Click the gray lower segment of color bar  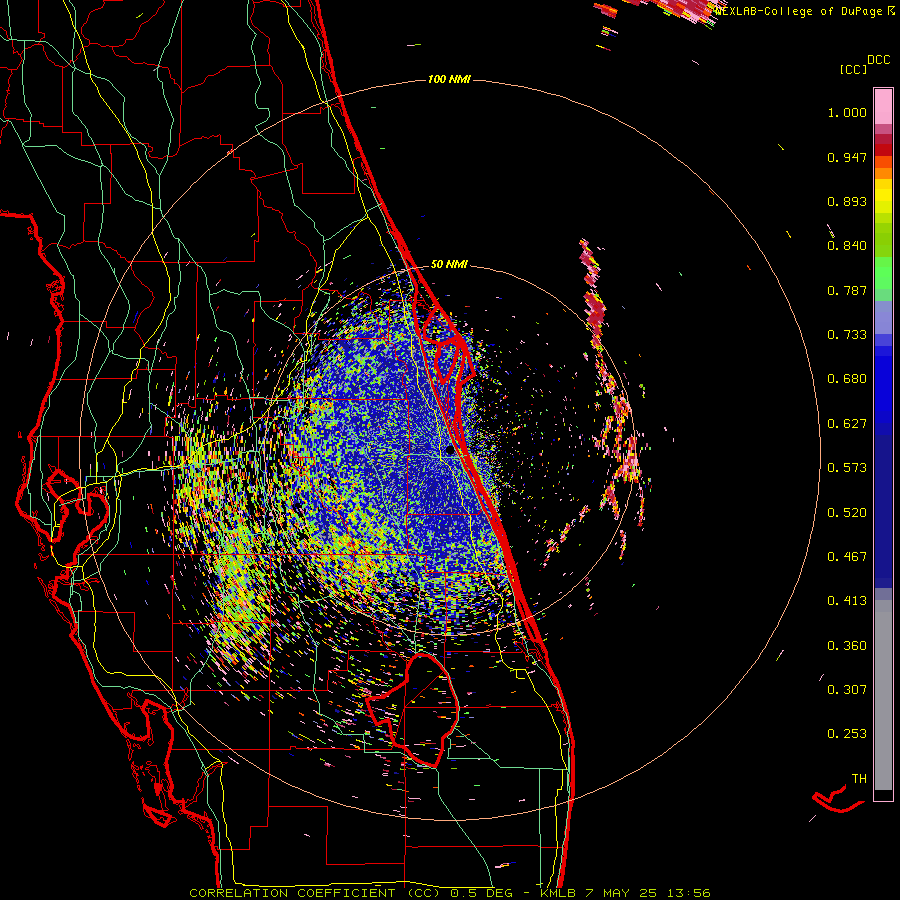coord(883,695)
